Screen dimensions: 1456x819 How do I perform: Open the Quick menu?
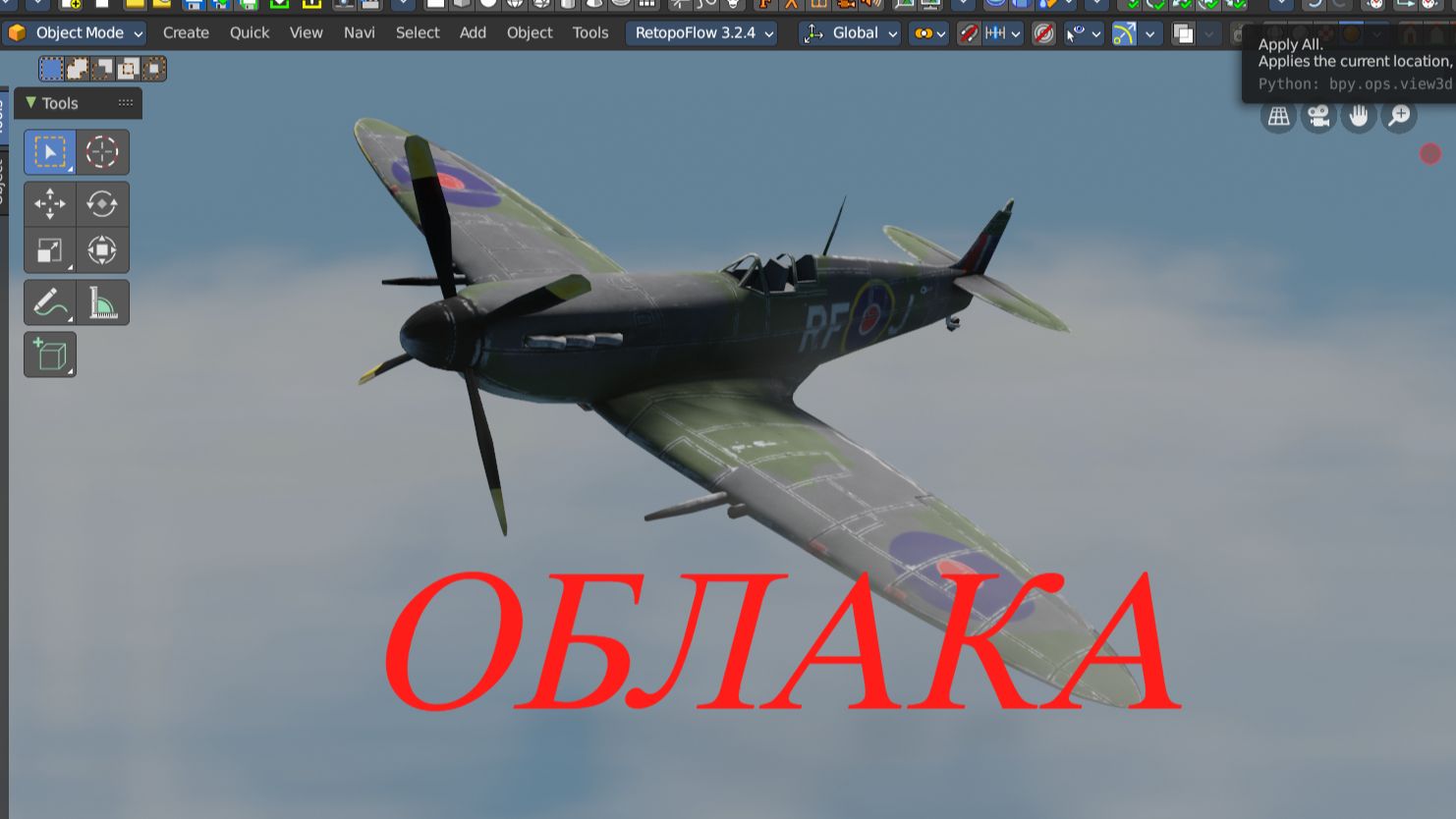pyautogui.click(x=250, y=33)
